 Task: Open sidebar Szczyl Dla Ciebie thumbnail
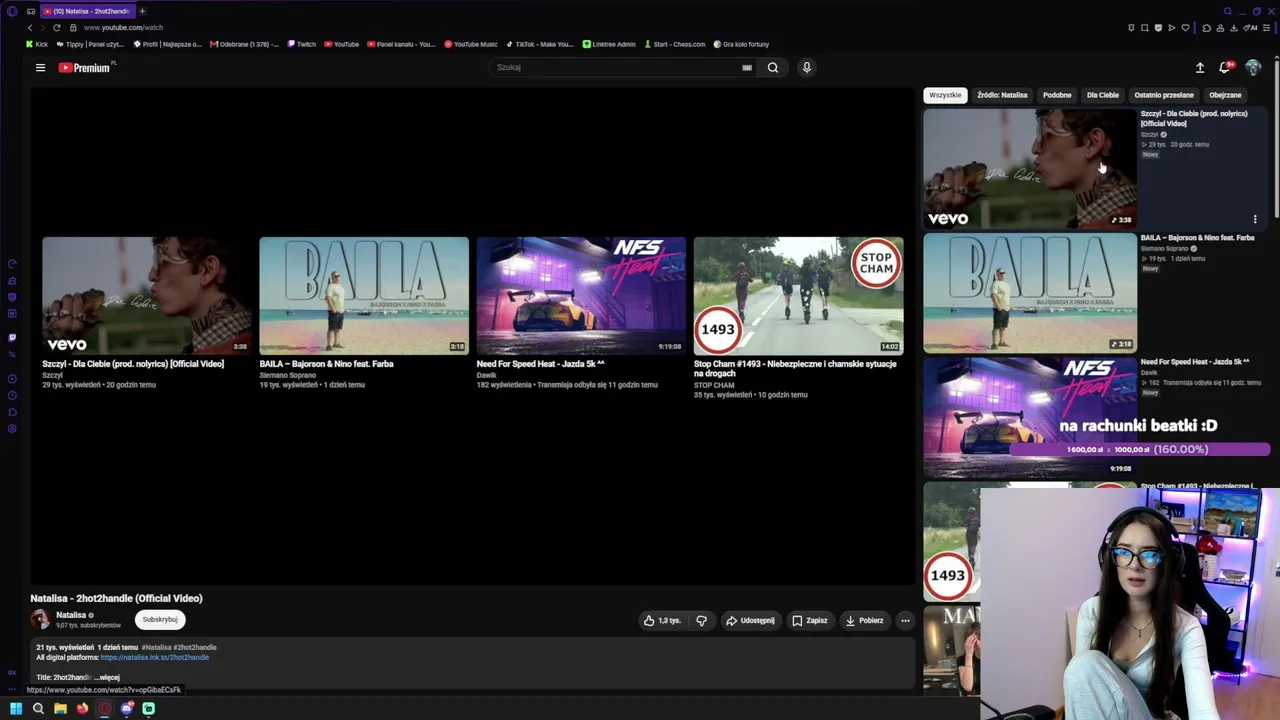coord(1029,168)
